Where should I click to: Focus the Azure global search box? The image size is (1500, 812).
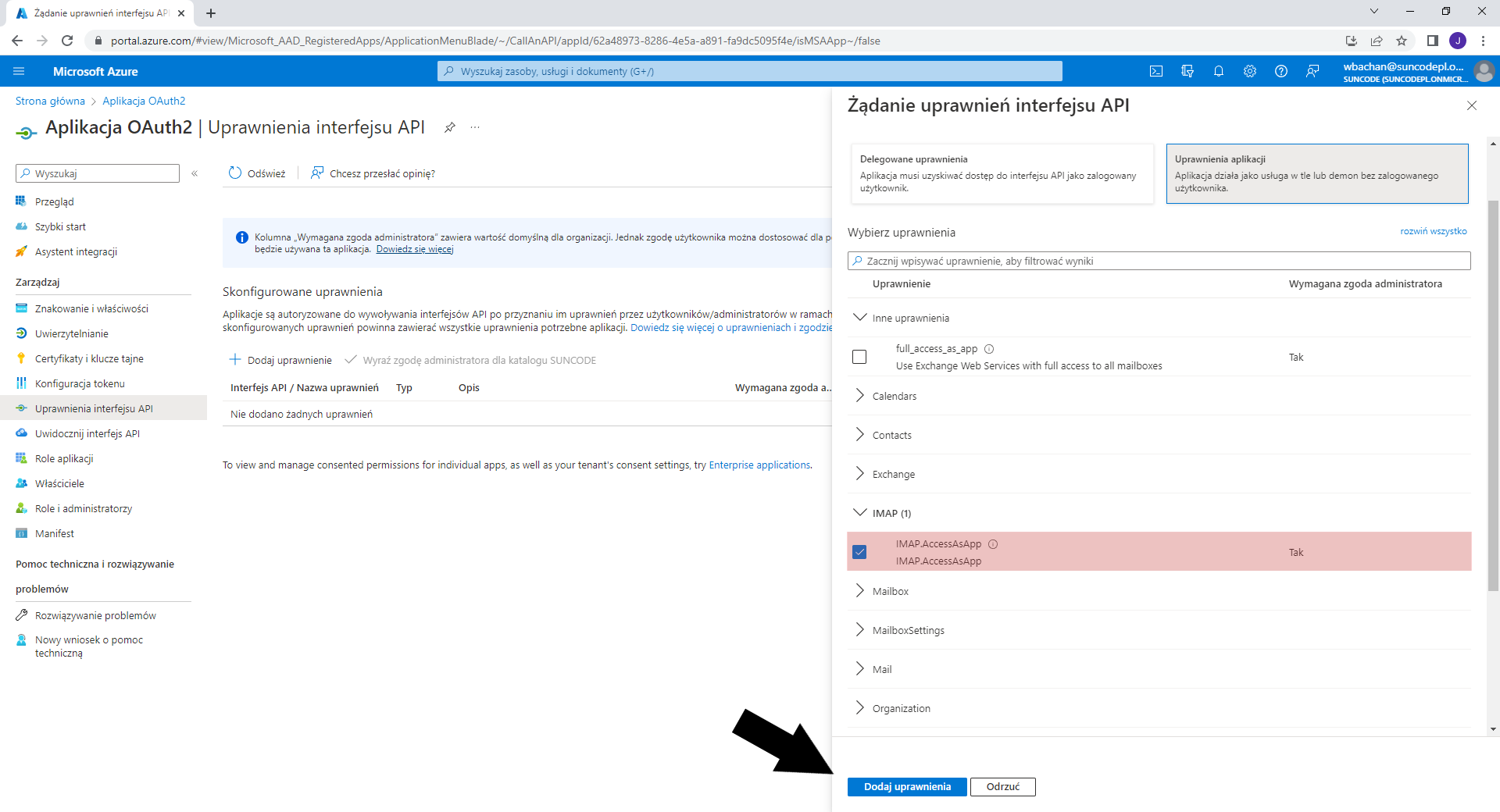750,71
